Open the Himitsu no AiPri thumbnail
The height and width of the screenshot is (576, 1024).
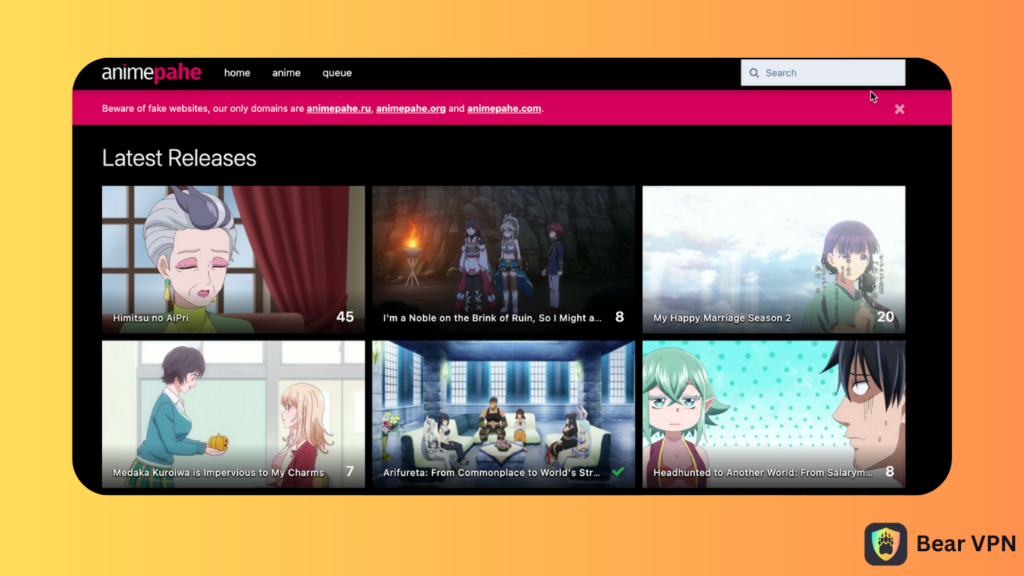coord(233,259)
